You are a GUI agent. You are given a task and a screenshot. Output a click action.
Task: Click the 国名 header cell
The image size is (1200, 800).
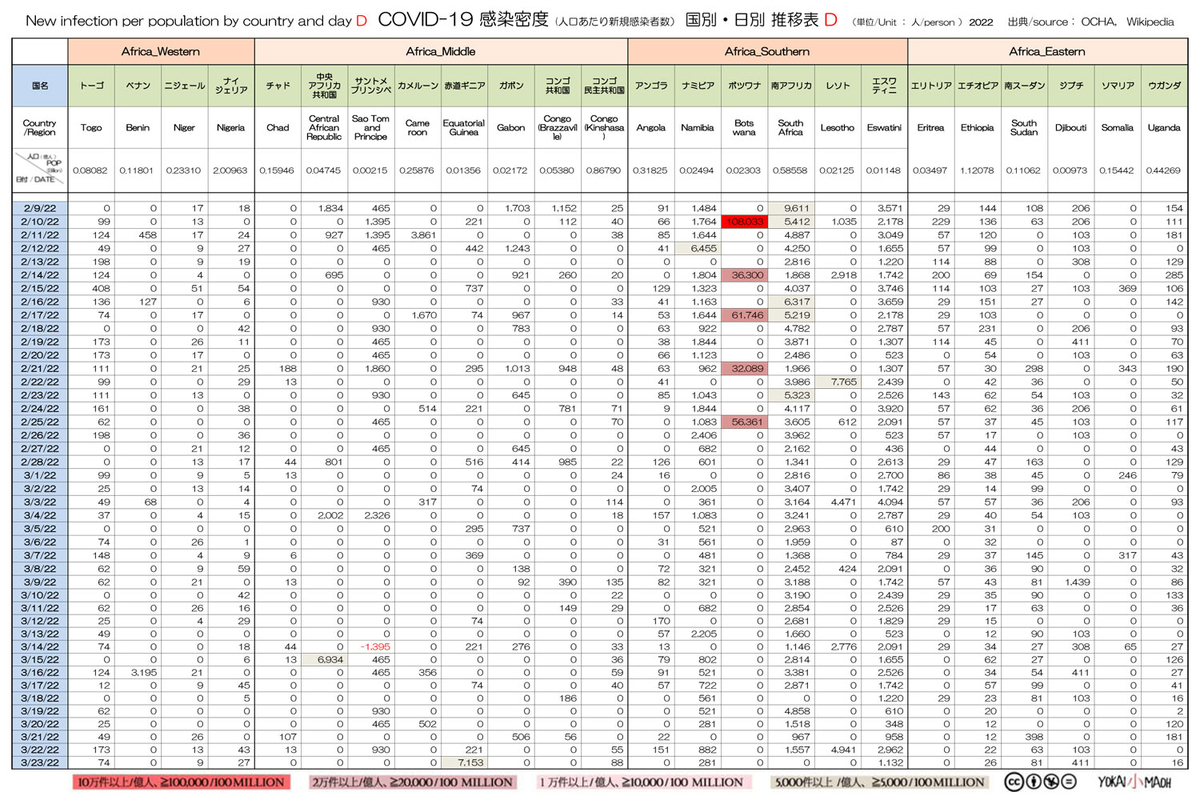click(x=41, y=86)
